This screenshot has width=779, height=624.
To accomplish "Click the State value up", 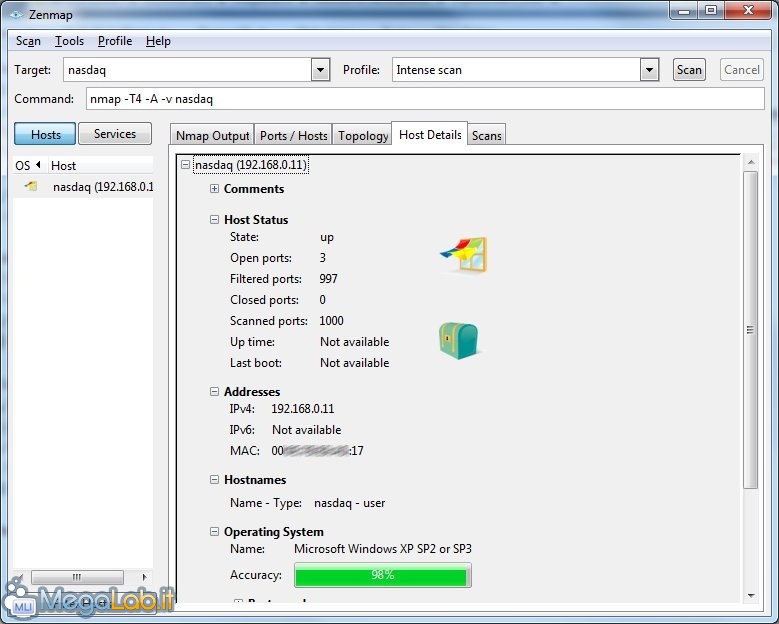I will click(x=327, y=237).
